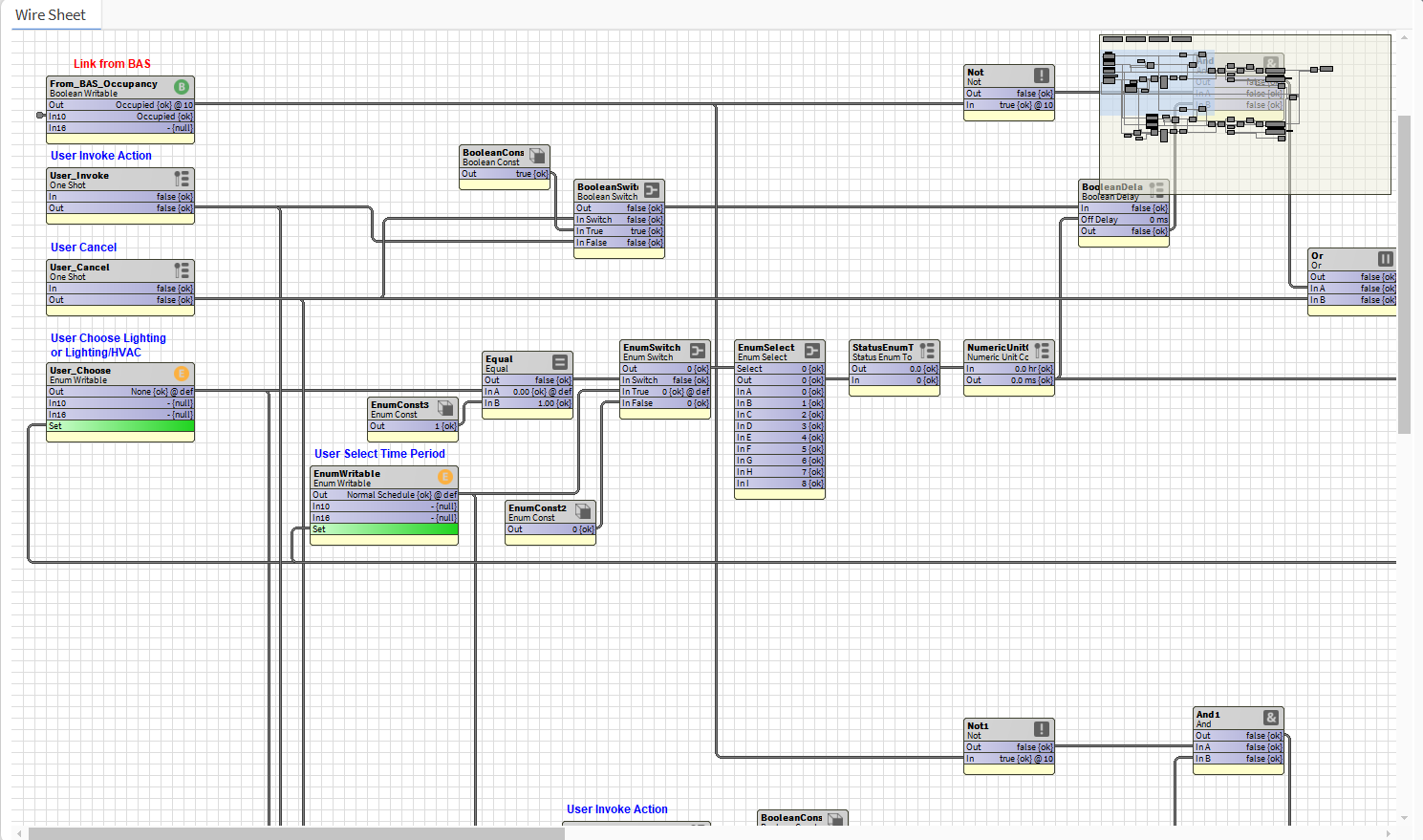1423x840 pixels.
Task: Click the vertical scrollbar thumb
Action: pos(1404,274)
